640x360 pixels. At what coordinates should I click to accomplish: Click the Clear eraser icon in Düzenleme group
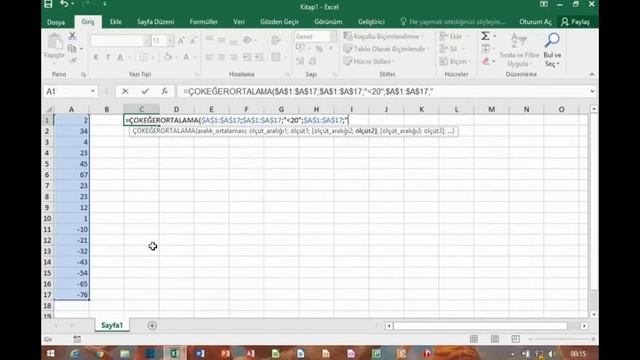pos(486,61)
